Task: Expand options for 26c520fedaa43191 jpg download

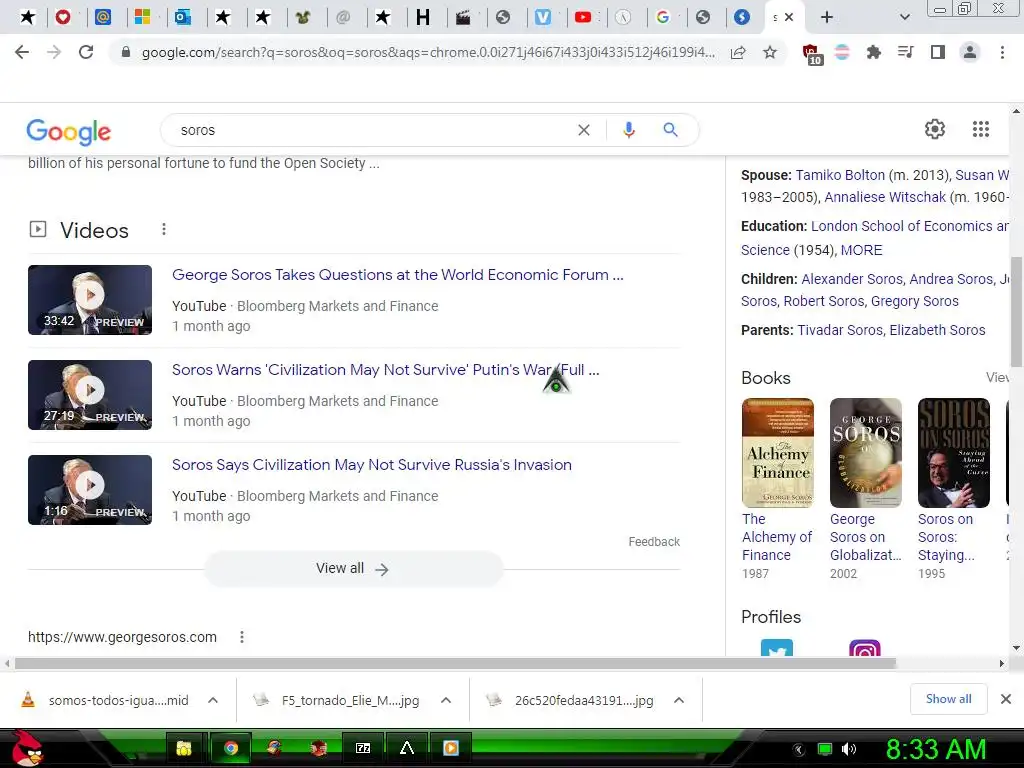Action: (x=679, y=700)
